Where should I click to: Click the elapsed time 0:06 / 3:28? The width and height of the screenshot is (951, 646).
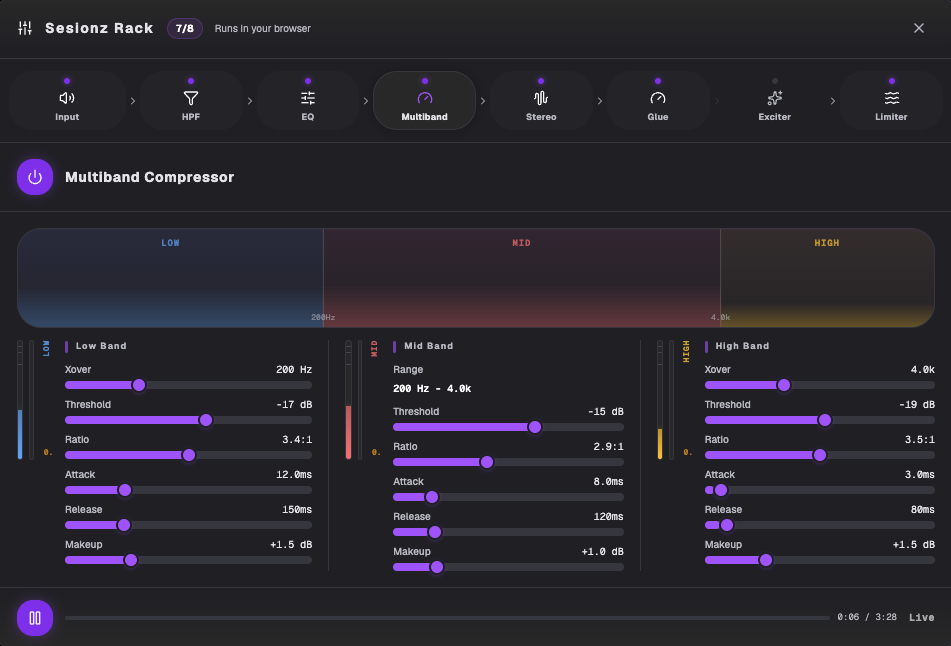point(867,617)
